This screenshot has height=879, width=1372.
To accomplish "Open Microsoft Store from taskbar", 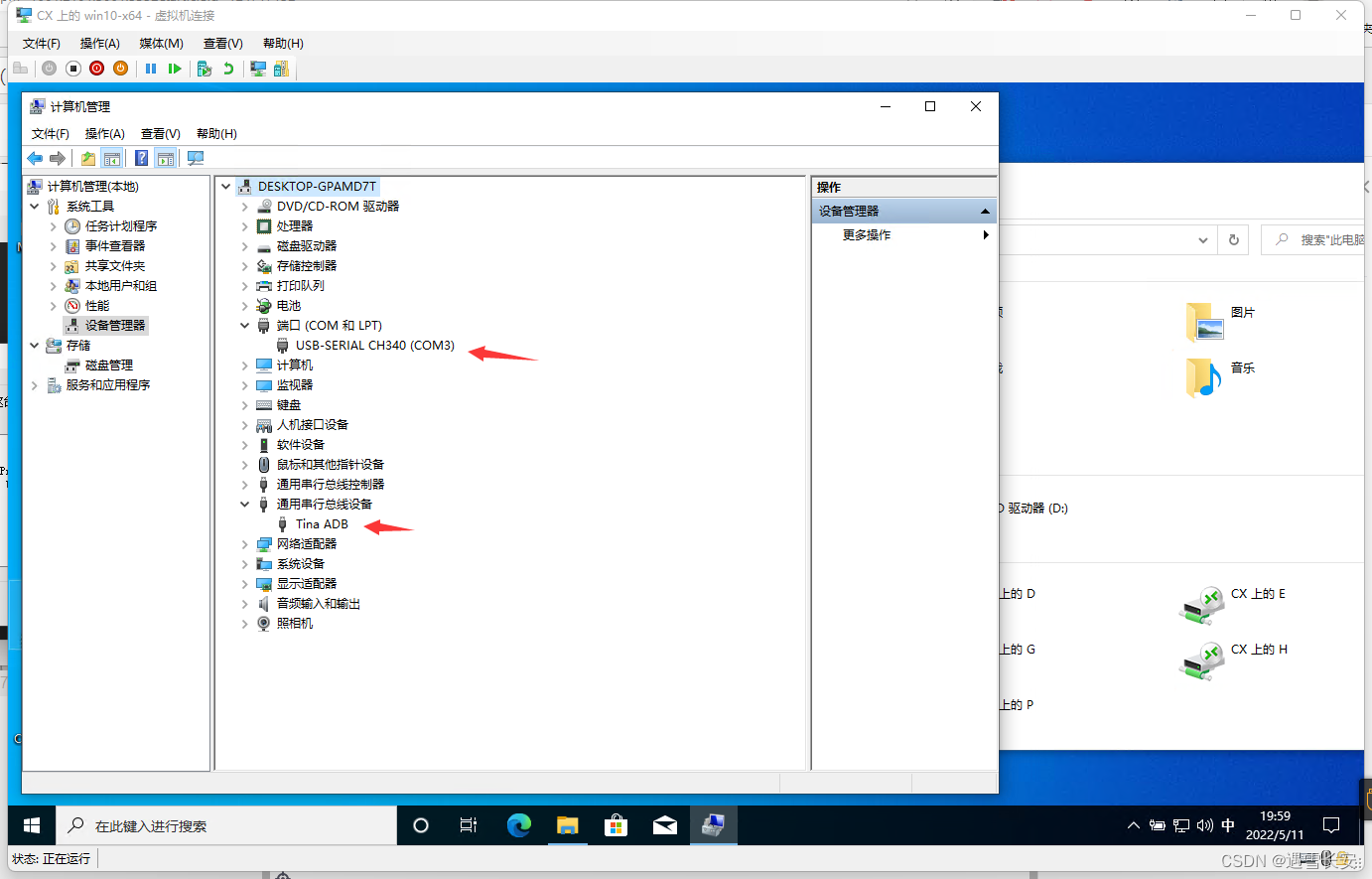I will click(617, 825).
